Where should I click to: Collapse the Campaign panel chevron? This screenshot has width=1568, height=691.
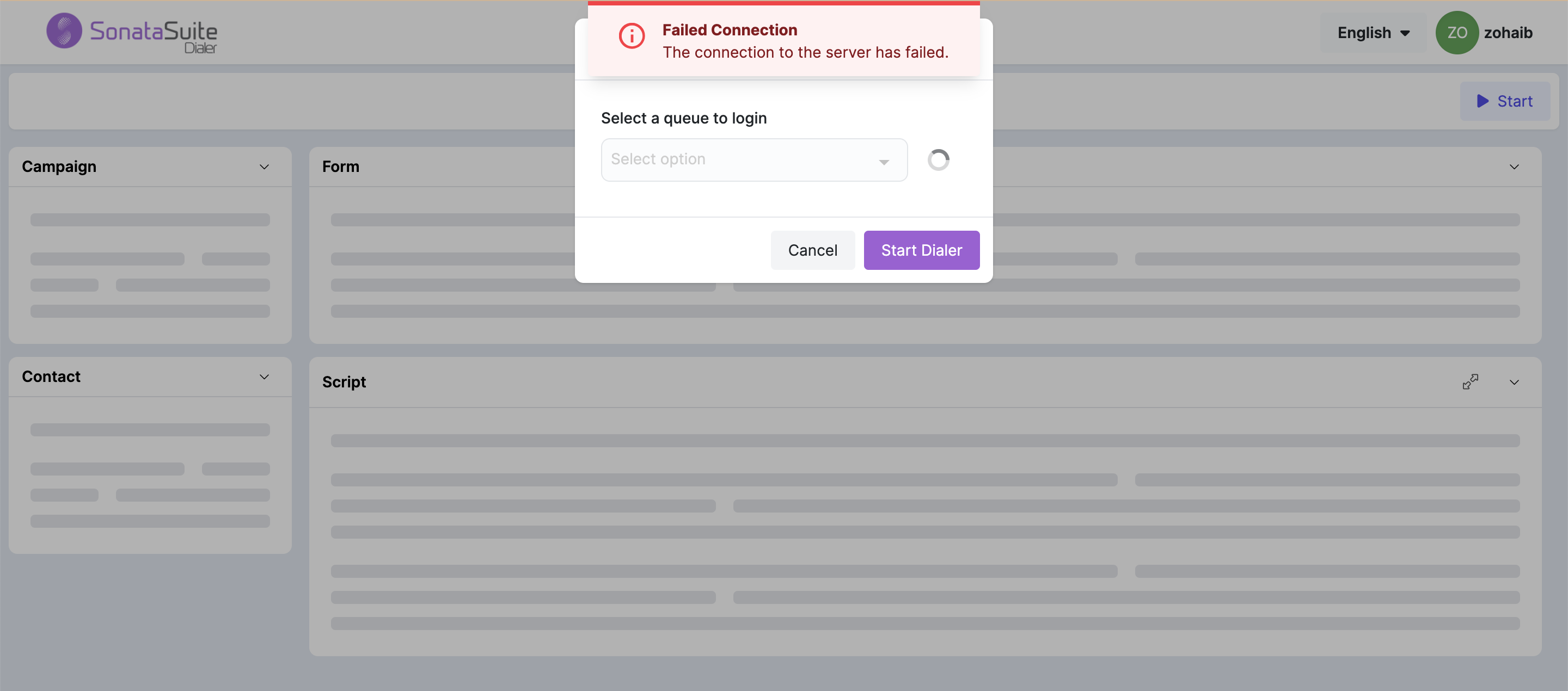pyautogui.click(x=264, y=166)
